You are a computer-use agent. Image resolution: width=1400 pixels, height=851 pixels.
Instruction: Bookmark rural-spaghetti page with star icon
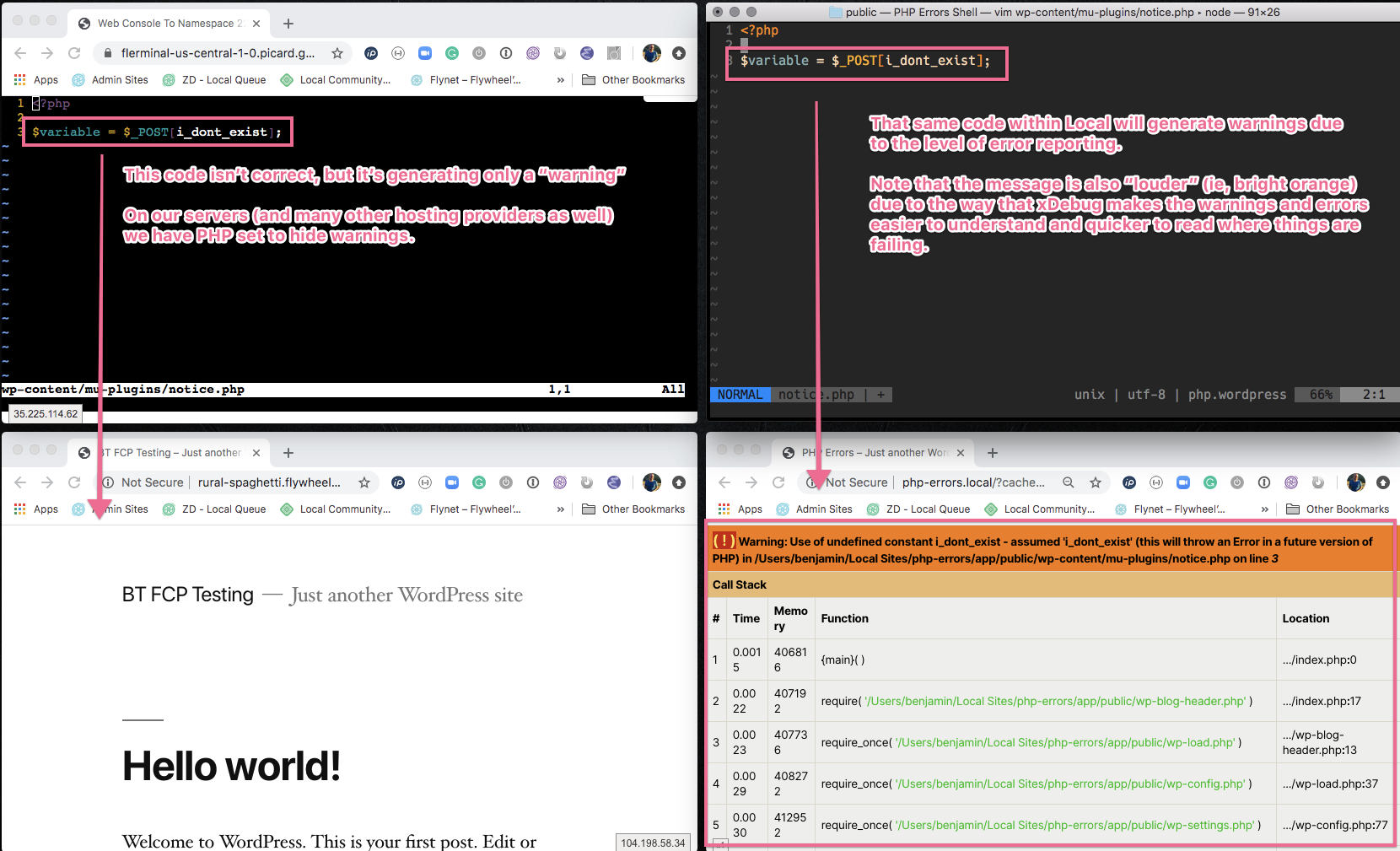tap(364, 482)
